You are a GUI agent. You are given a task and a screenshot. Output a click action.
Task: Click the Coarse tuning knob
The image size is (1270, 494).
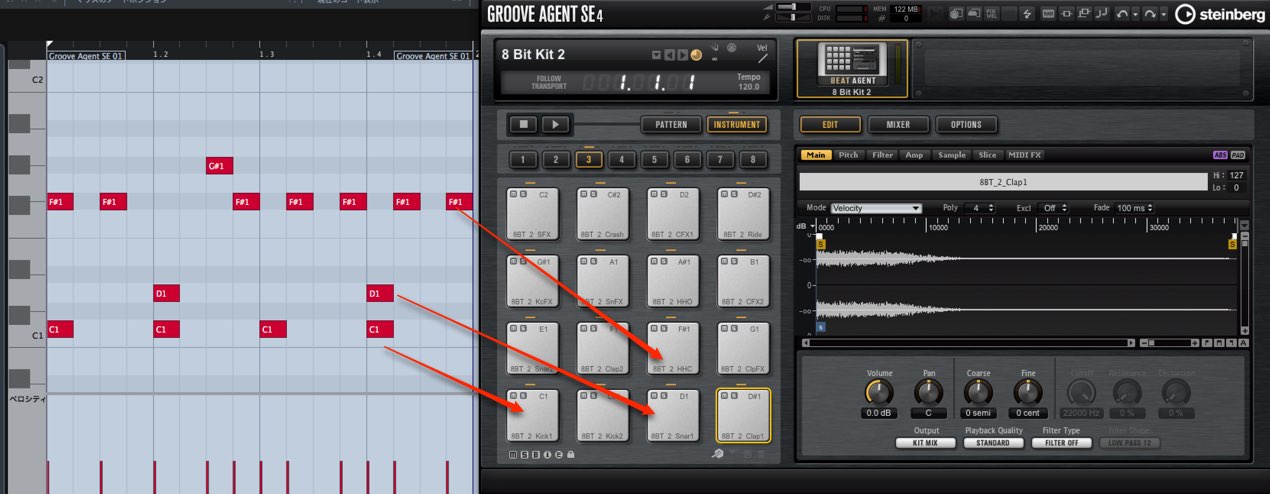point(978,393)
